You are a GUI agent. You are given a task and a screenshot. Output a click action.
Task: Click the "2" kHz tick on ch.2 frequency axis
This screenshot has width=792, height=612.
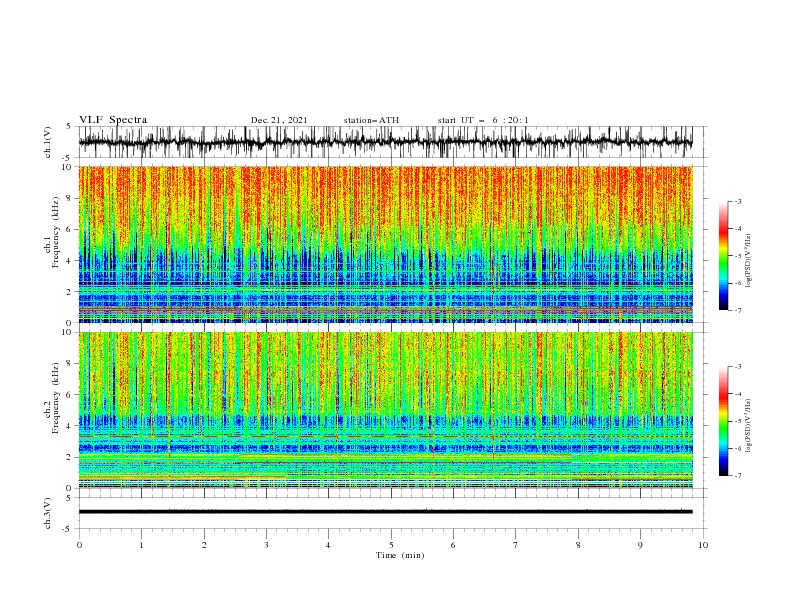[71, 457]
